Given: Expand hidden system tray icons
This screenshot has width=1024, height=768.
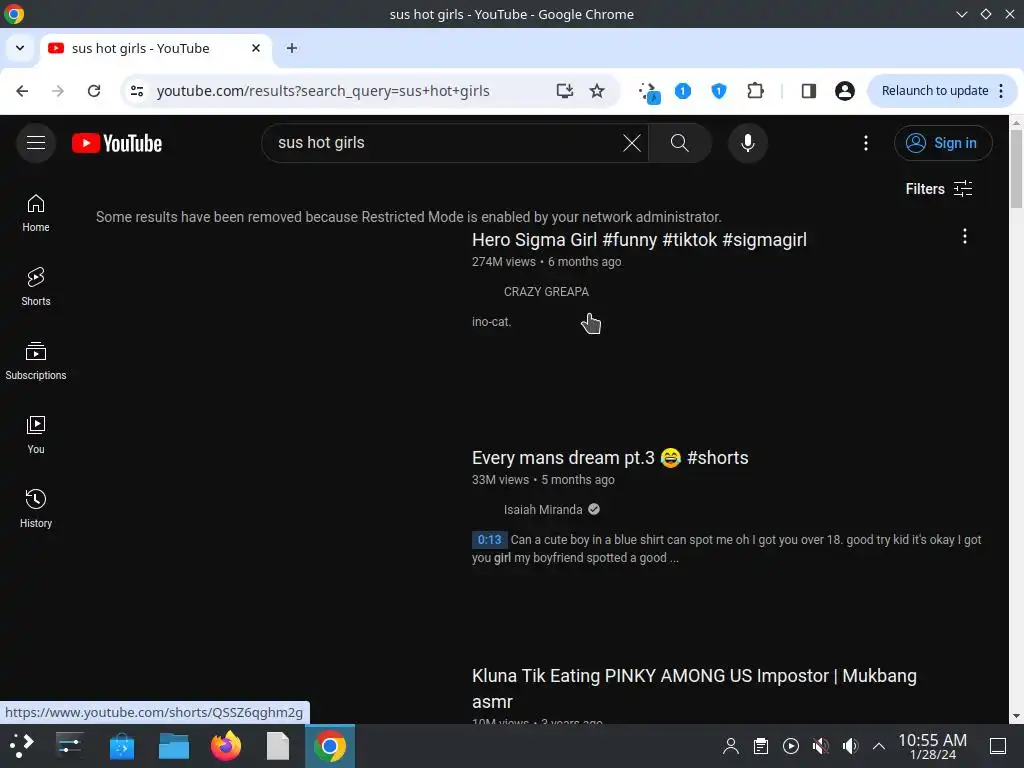Looking at the screenshot, I should 879,746.
